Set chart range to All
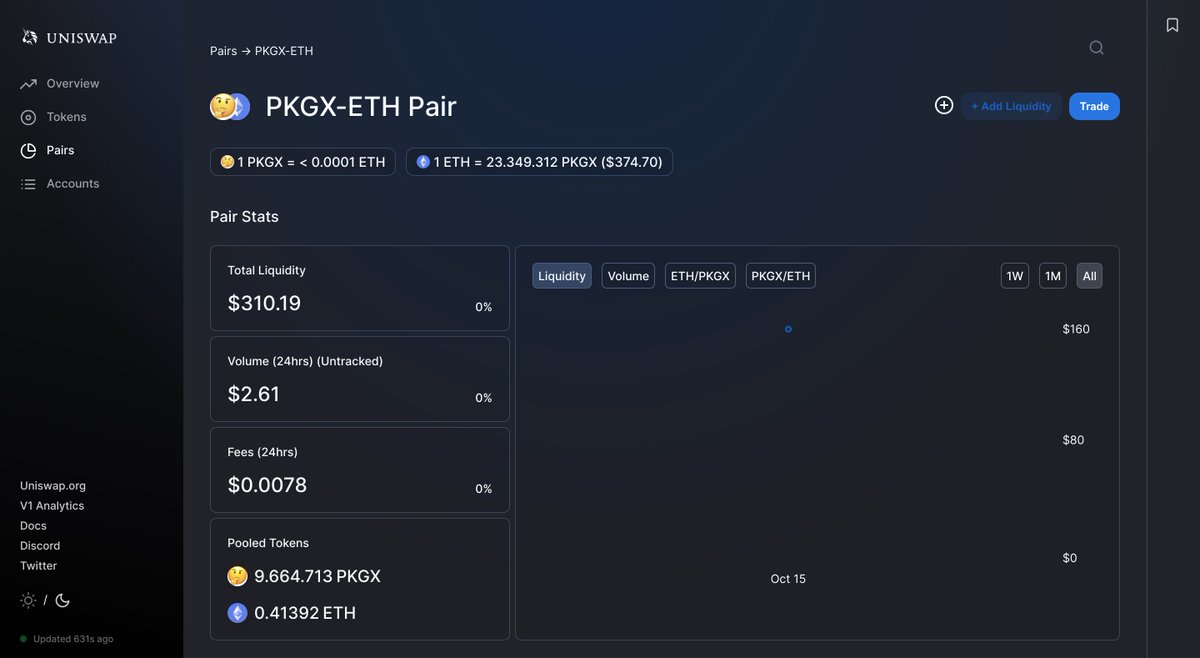This screenshot has height=658, width=1200. pyautogui.click(x=1090, y=276)
